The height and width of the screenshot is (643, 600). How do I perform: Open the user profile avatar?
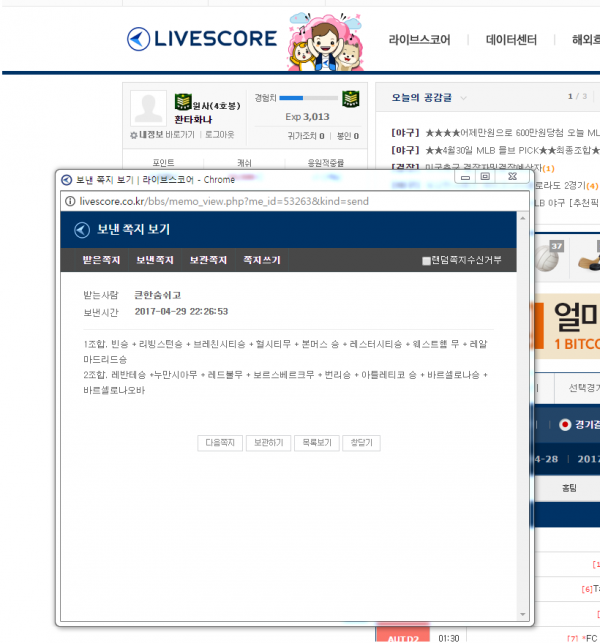coord(148,108)
